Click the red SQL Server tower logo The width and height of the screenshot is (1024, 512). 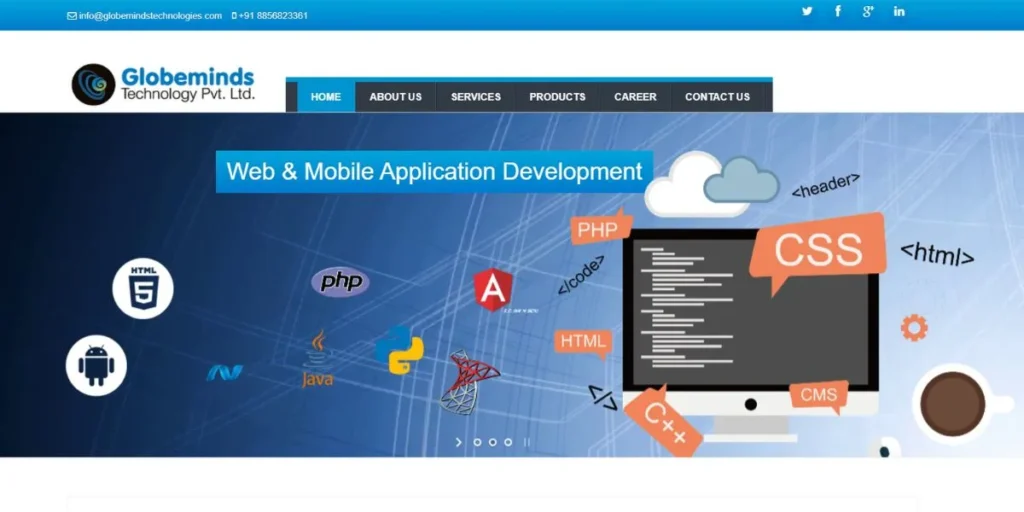469,382
